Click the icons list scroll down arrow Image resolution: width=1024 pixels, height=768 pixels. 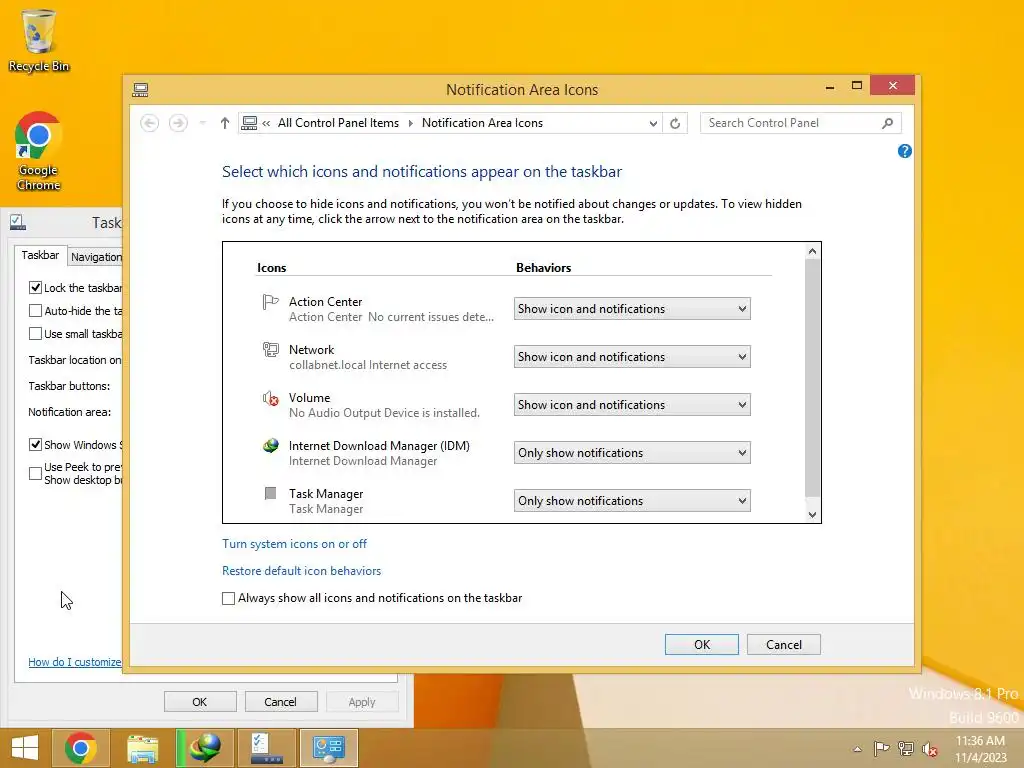coord(812,515)
